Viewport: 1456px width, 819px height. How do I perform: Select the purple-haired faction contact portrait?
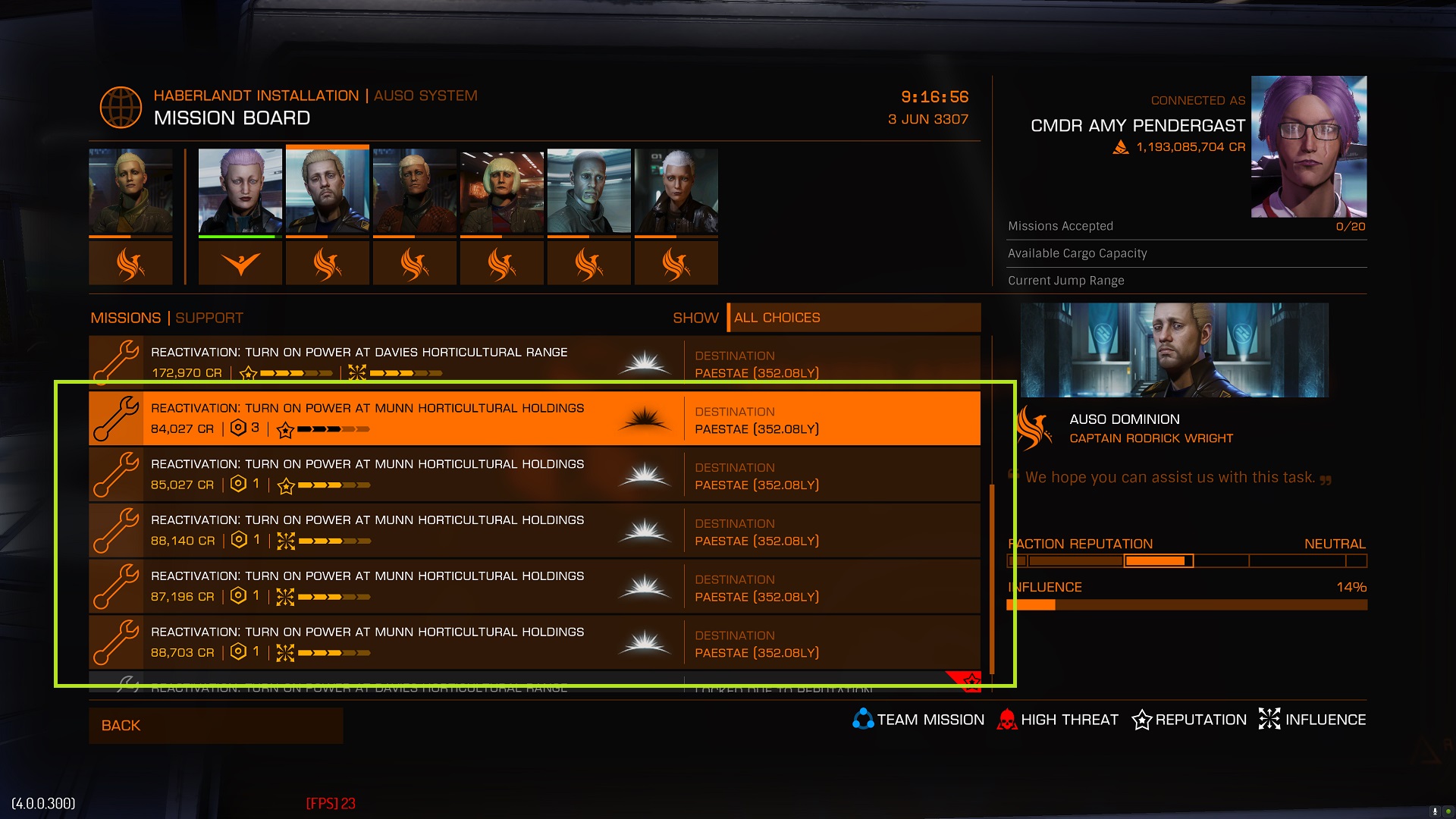coord(240,191)
